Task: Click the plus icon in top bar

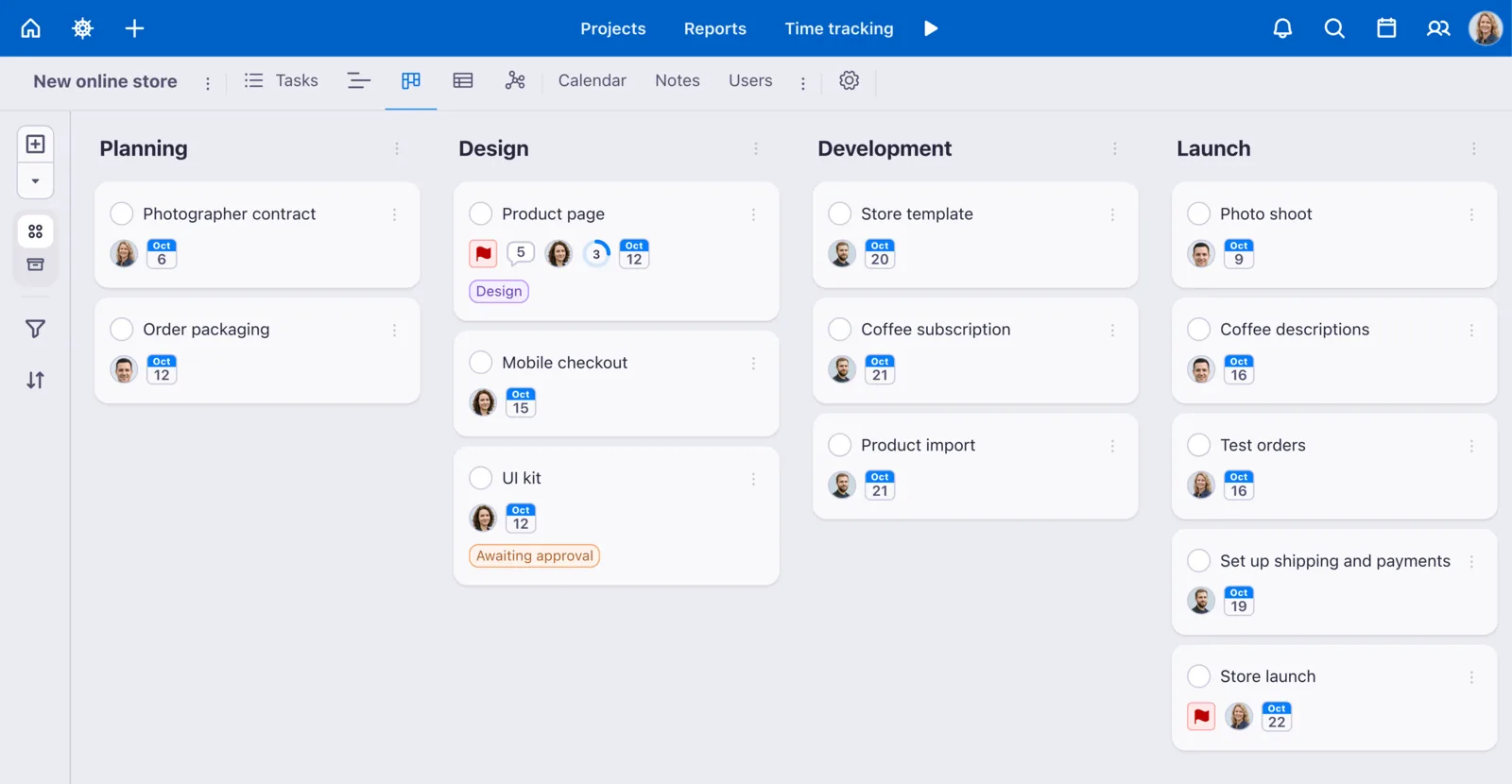Action: point(135,28)
